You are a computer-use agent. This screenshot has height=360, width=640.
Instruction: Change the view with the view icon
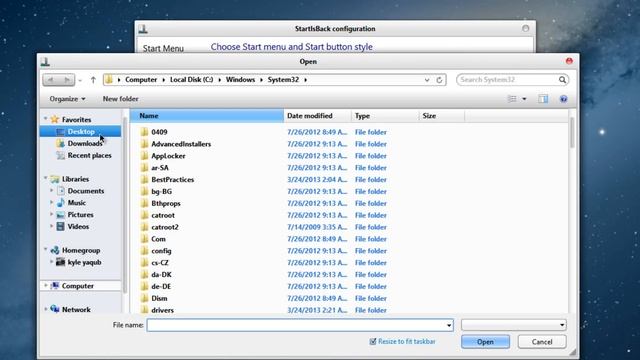click(512, 99)
